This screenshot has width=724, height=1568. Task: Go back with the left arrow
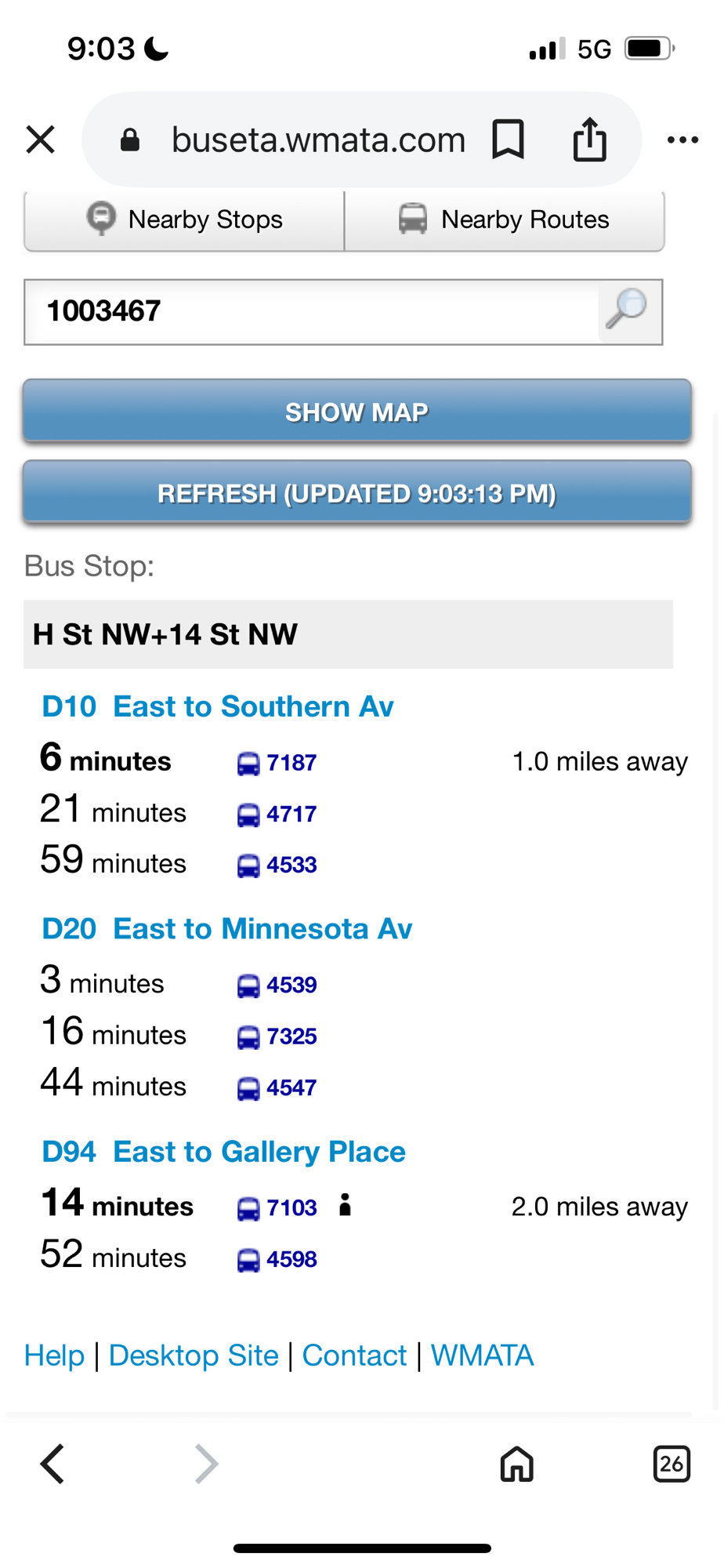pyautogui.click(x=52, y=1463)
